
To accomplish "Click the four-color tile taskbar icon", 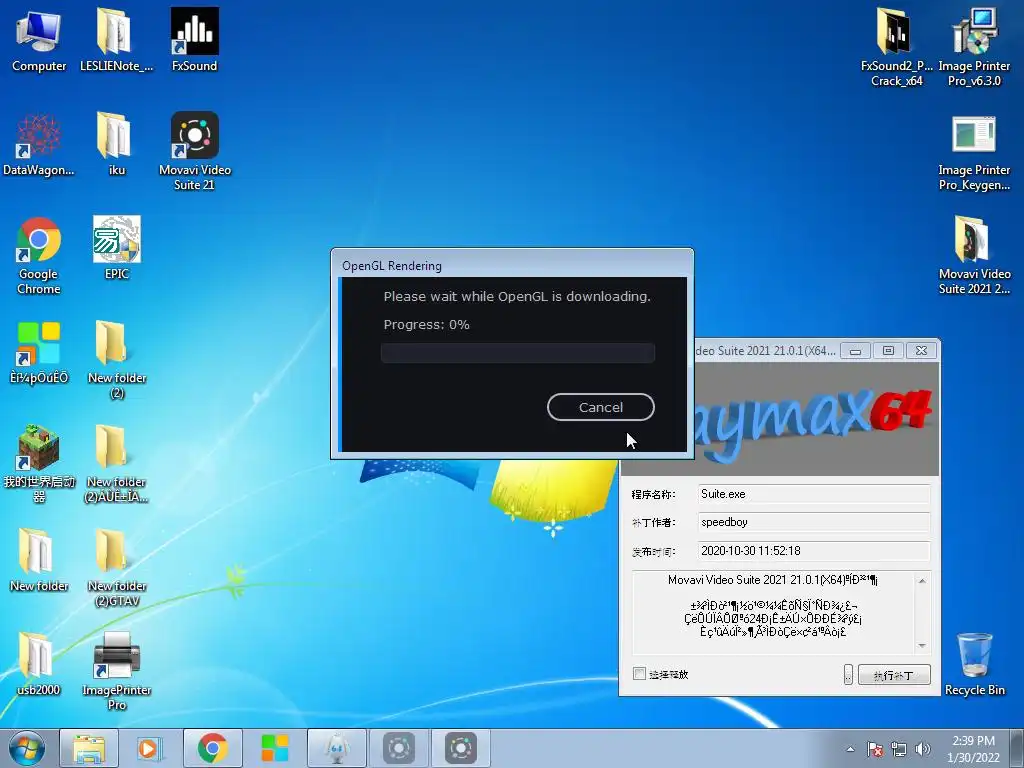I will point(274,748).
